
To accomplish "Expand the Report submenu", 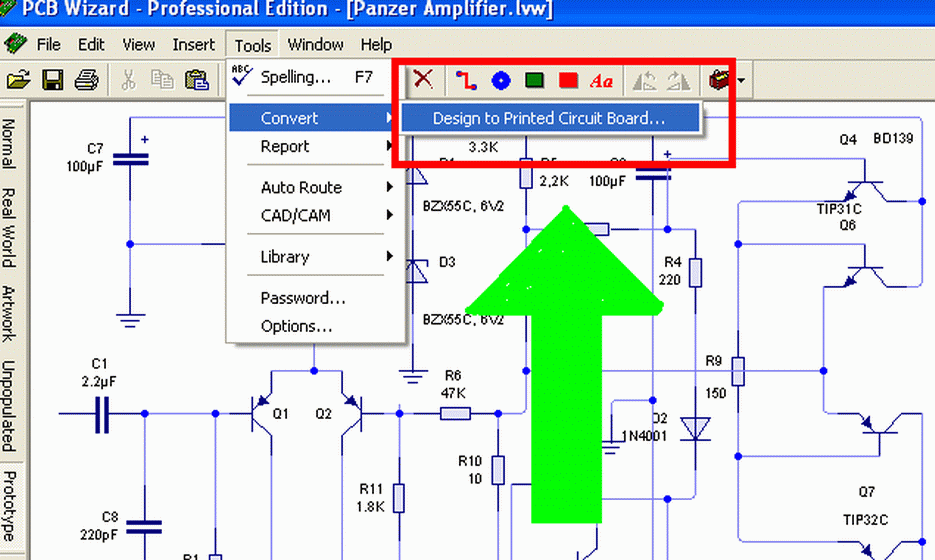I will [317, 146].
